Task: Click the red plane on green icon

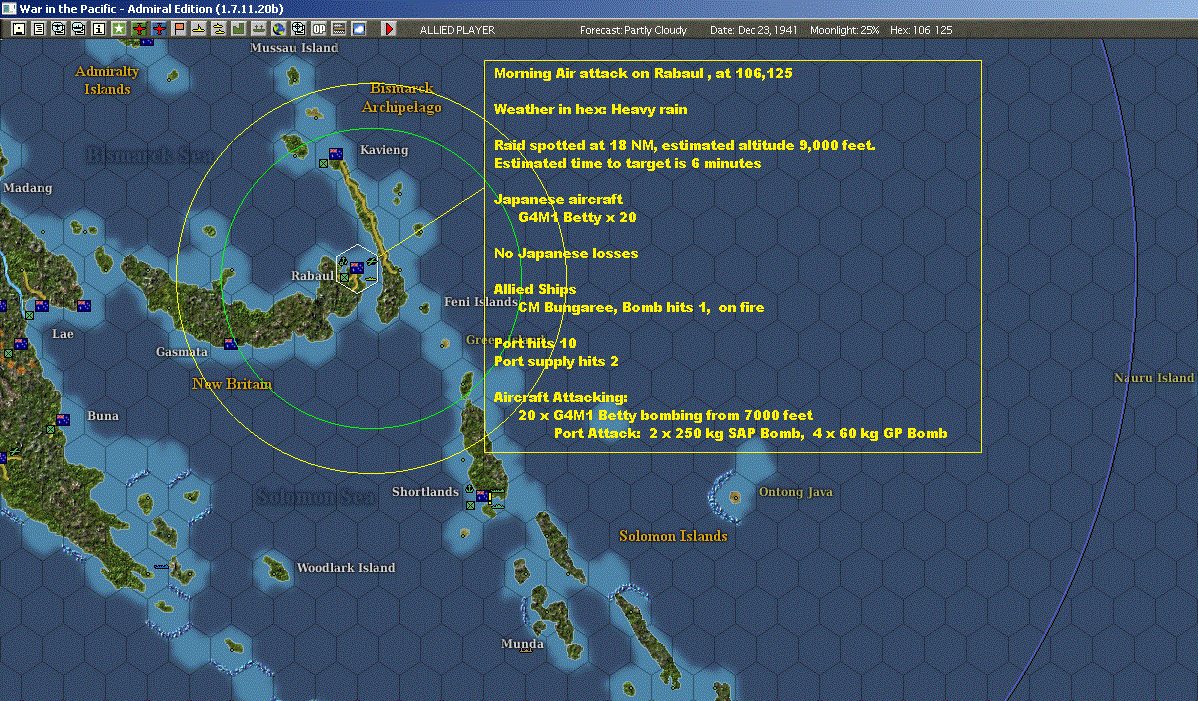Action: pyautogui.click(x=139, y=29)
